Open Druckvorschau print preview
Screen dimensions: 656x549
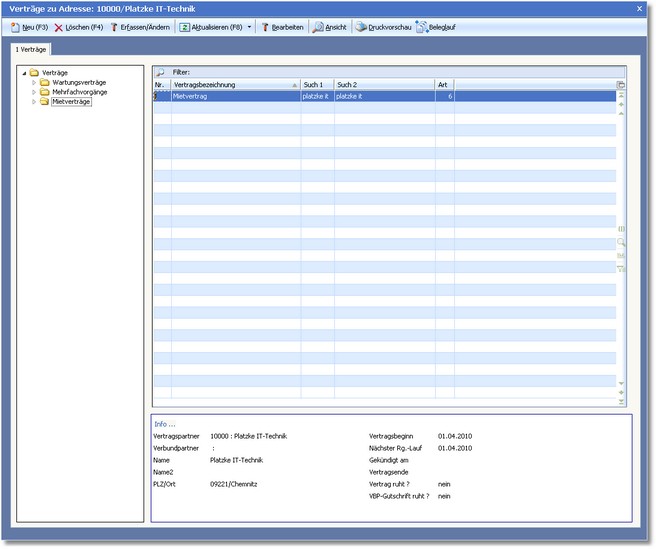coord(382,27)
